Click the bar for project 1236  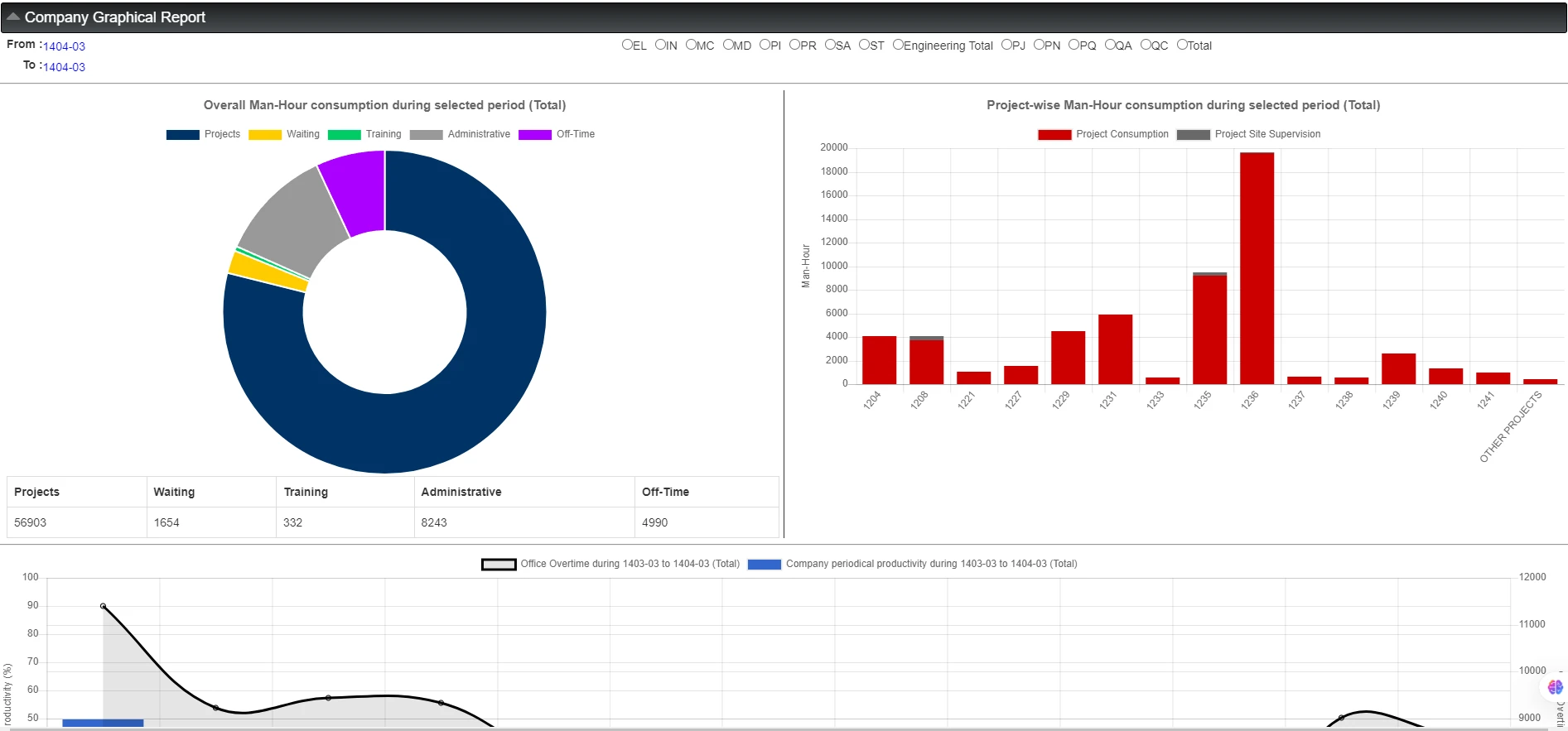coord(1257,268)
